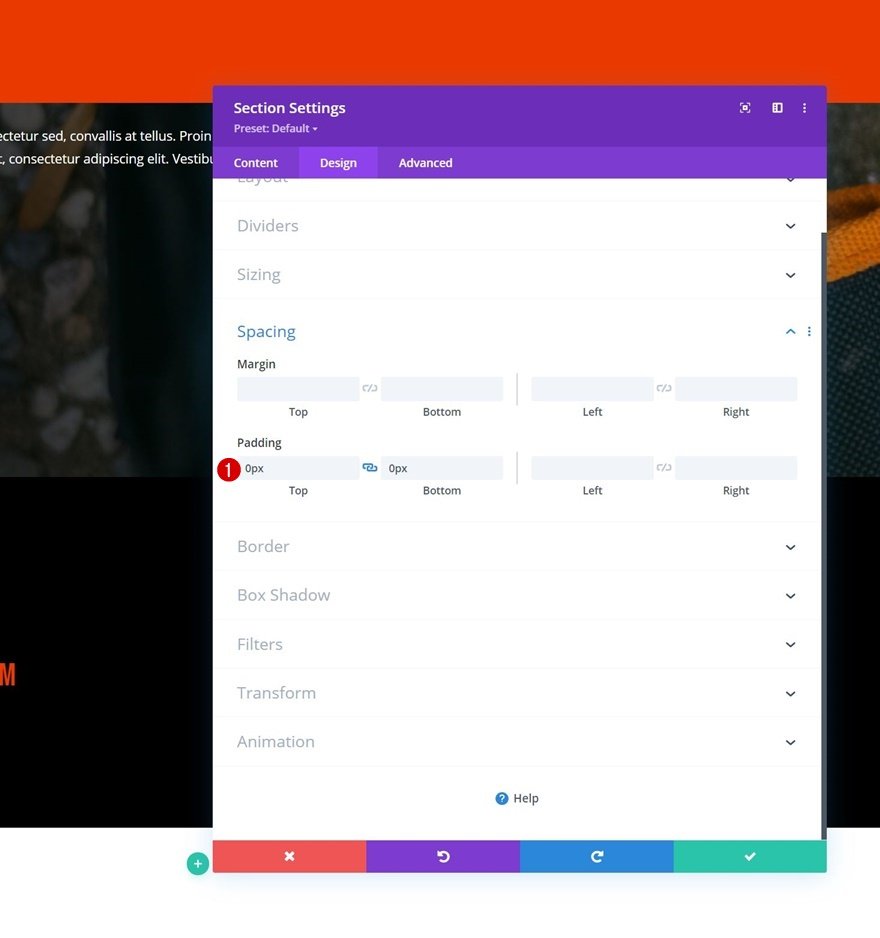Expand the Box Shadow settings group

[517, 595]
